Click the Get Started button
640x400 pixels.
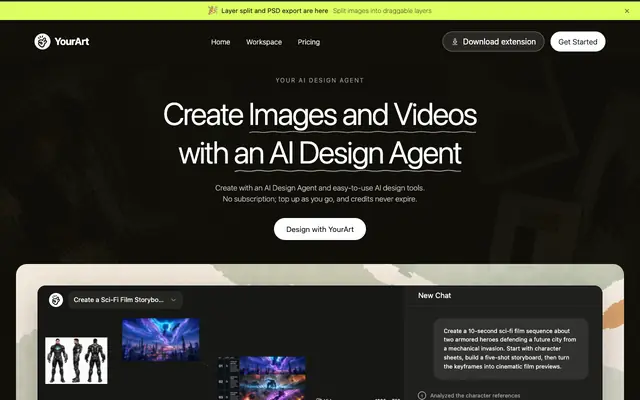[578, 42]
